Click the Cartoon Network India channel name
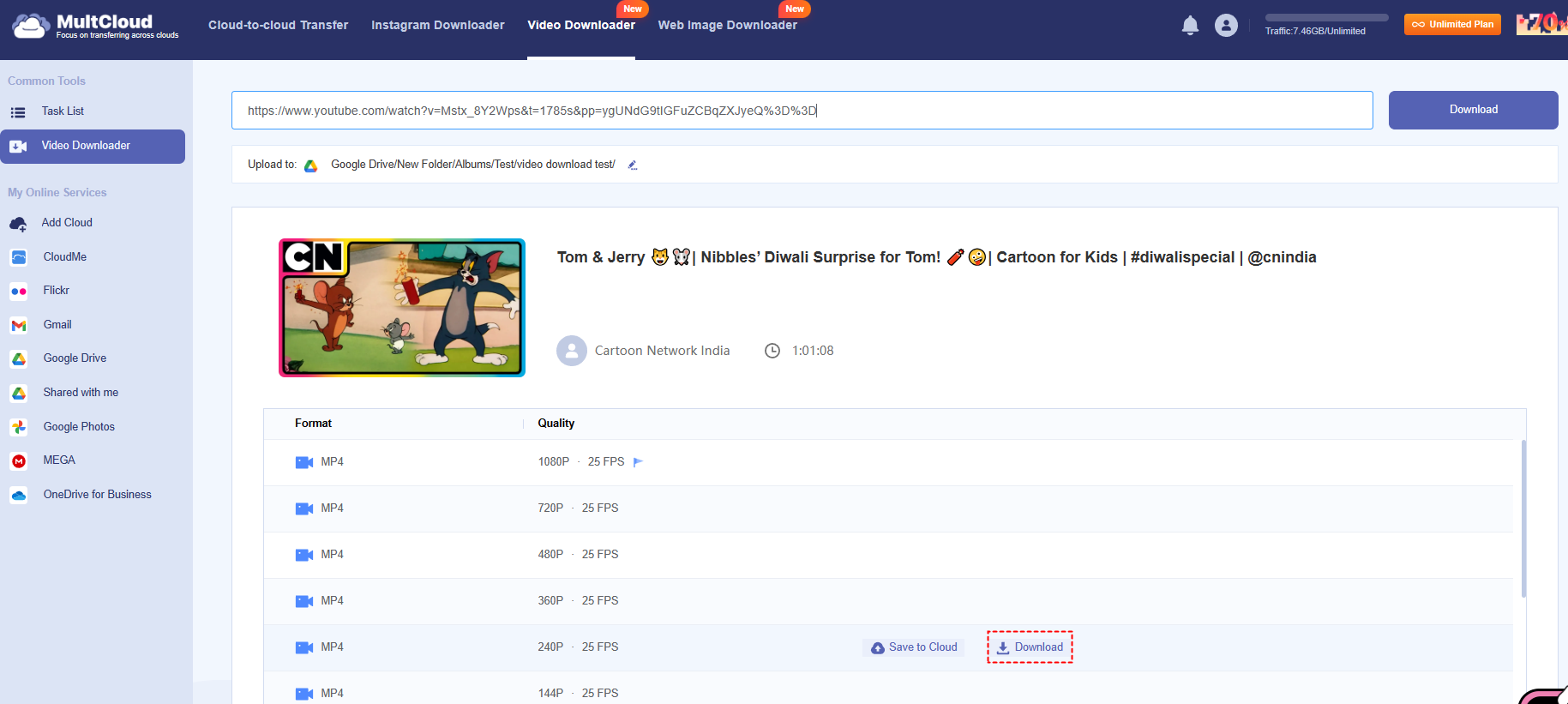This screenshot has height=704, width=1568. tap(663, 351)
